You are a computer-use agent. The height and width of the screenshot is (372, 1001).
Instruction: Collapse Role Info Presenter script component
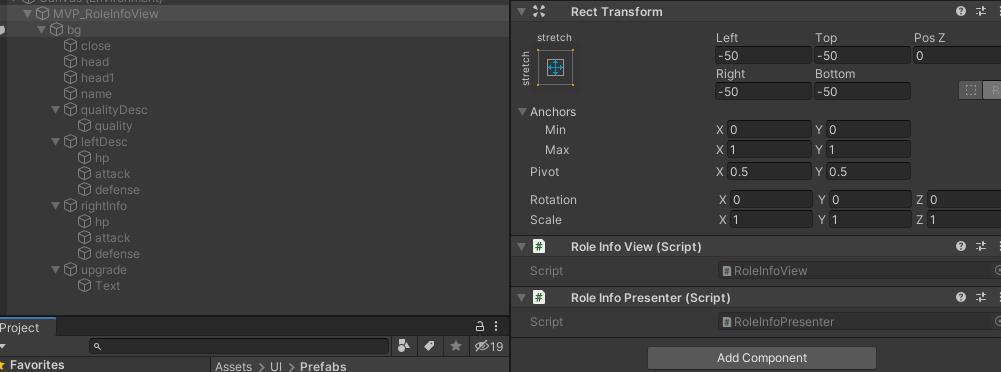tap(521, 297)
